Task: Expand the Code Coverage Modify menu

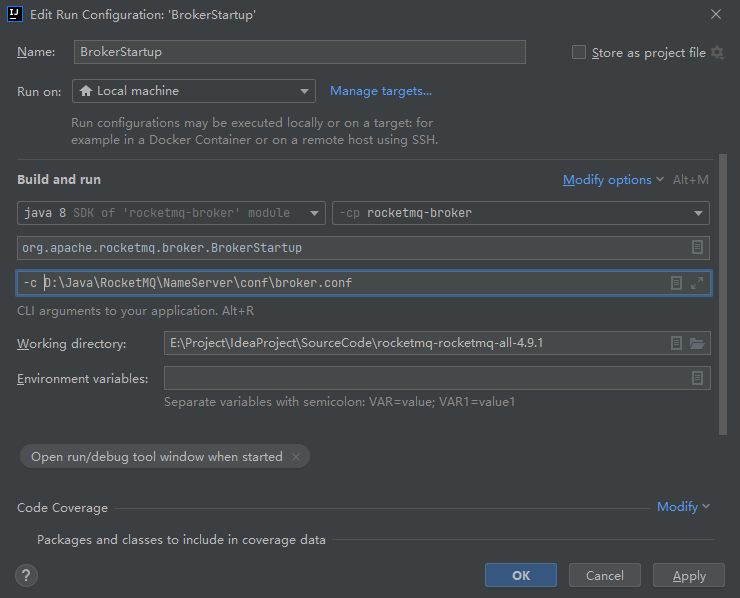Action: [x=683, y=507]
